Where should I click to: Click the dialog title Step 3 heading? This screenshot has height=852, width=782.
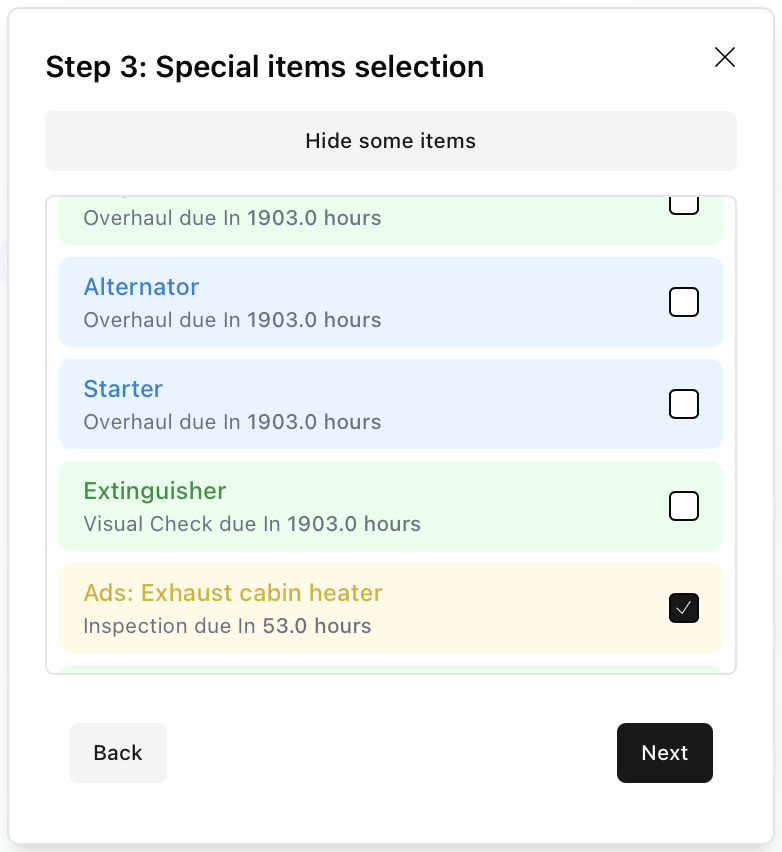[x=263, y=67]
